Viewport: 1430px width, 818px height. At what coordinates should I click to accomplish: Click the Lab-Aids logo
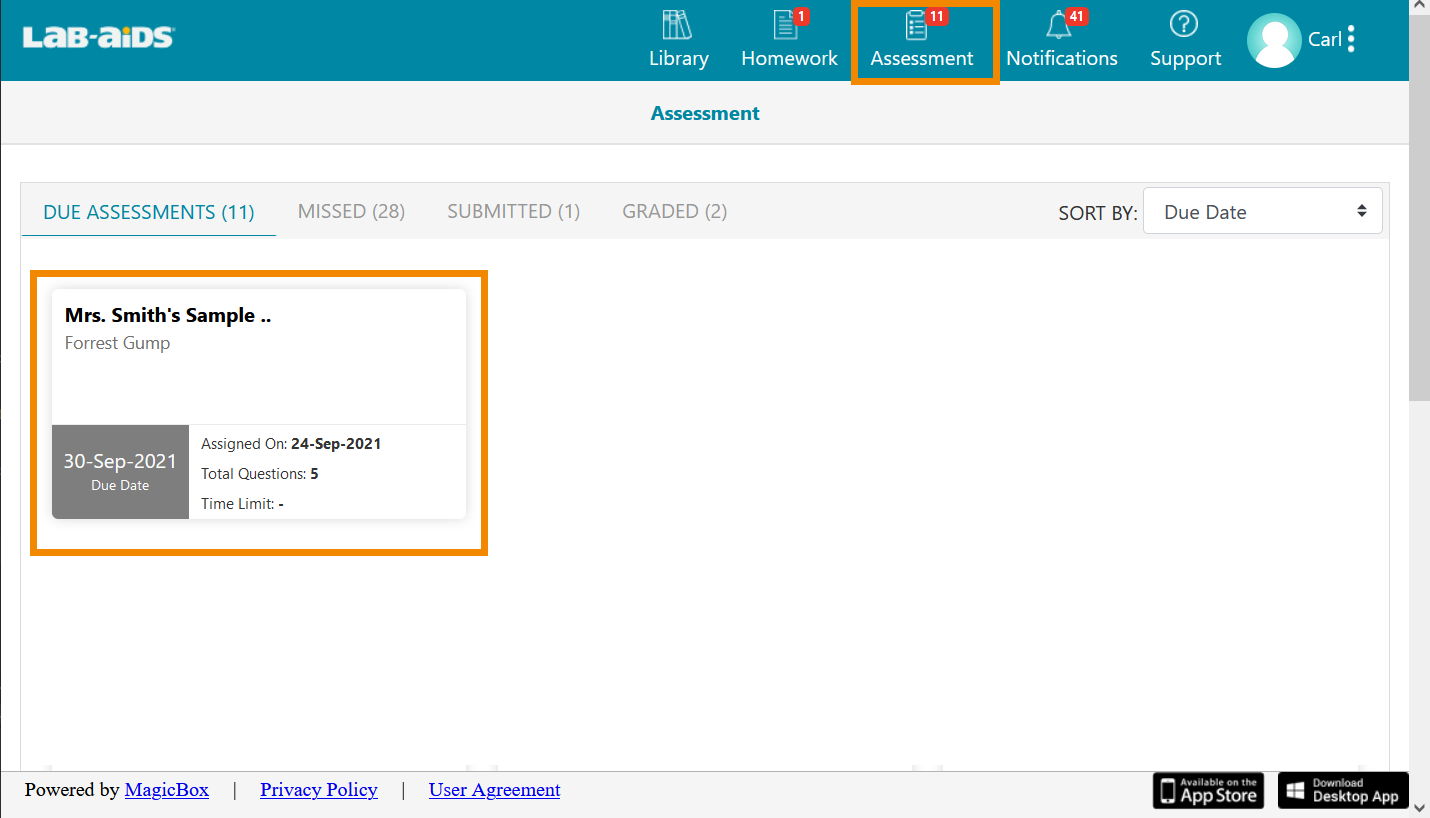pos(98,38)
